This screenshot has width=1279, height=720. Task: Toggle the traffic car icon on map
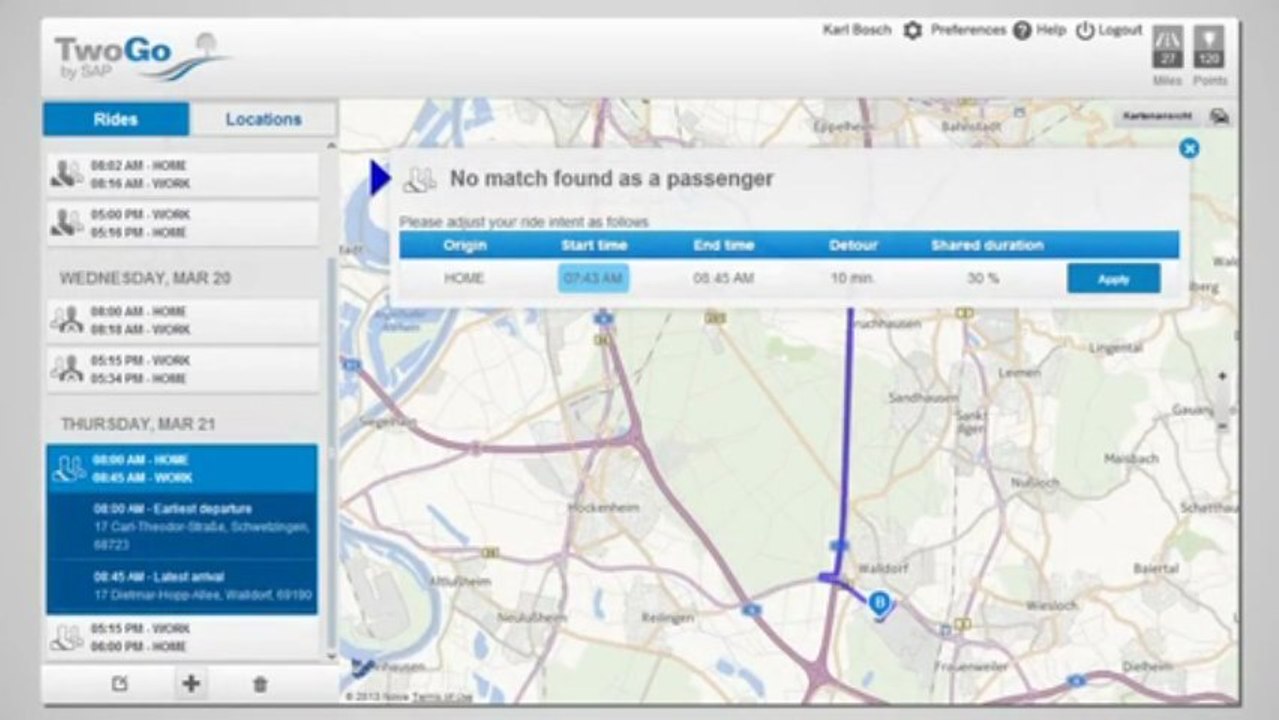point(1219,116)
